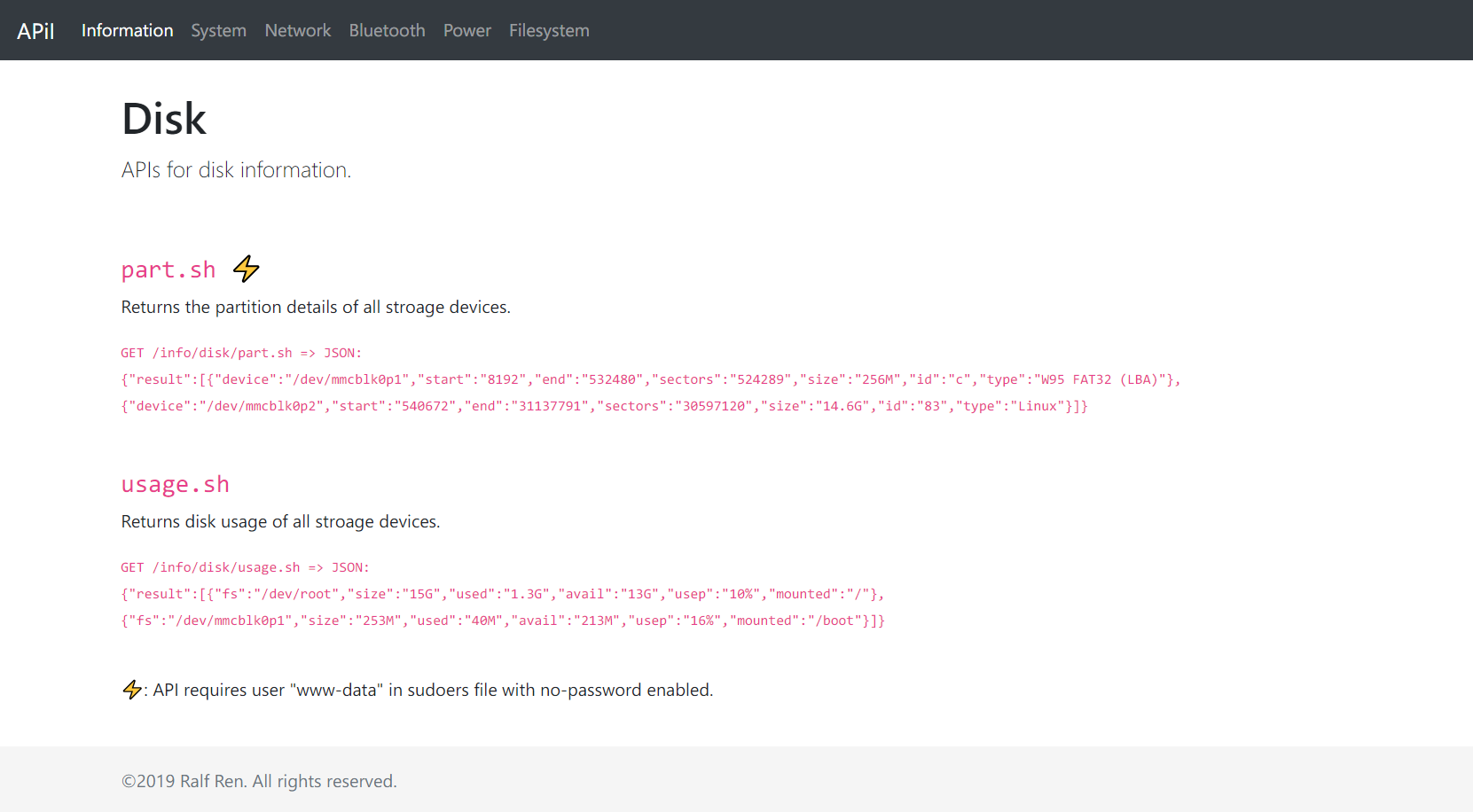Click 'Returns the partition details' description
This screenshot has width=1473, height=812.
pyautogui.click(x=316, y=307)
